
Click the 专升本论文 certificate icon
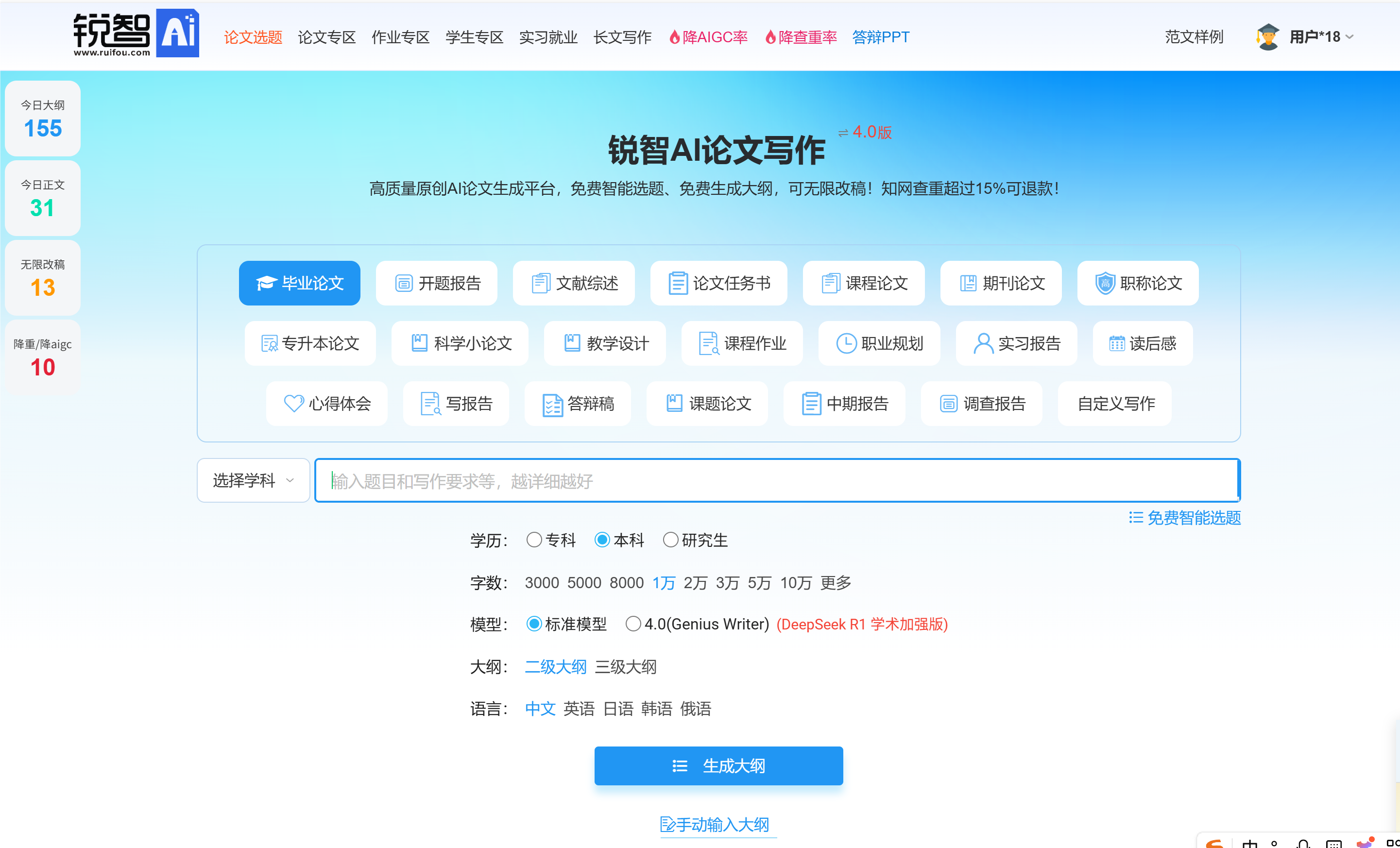click(x=269, y=344)
